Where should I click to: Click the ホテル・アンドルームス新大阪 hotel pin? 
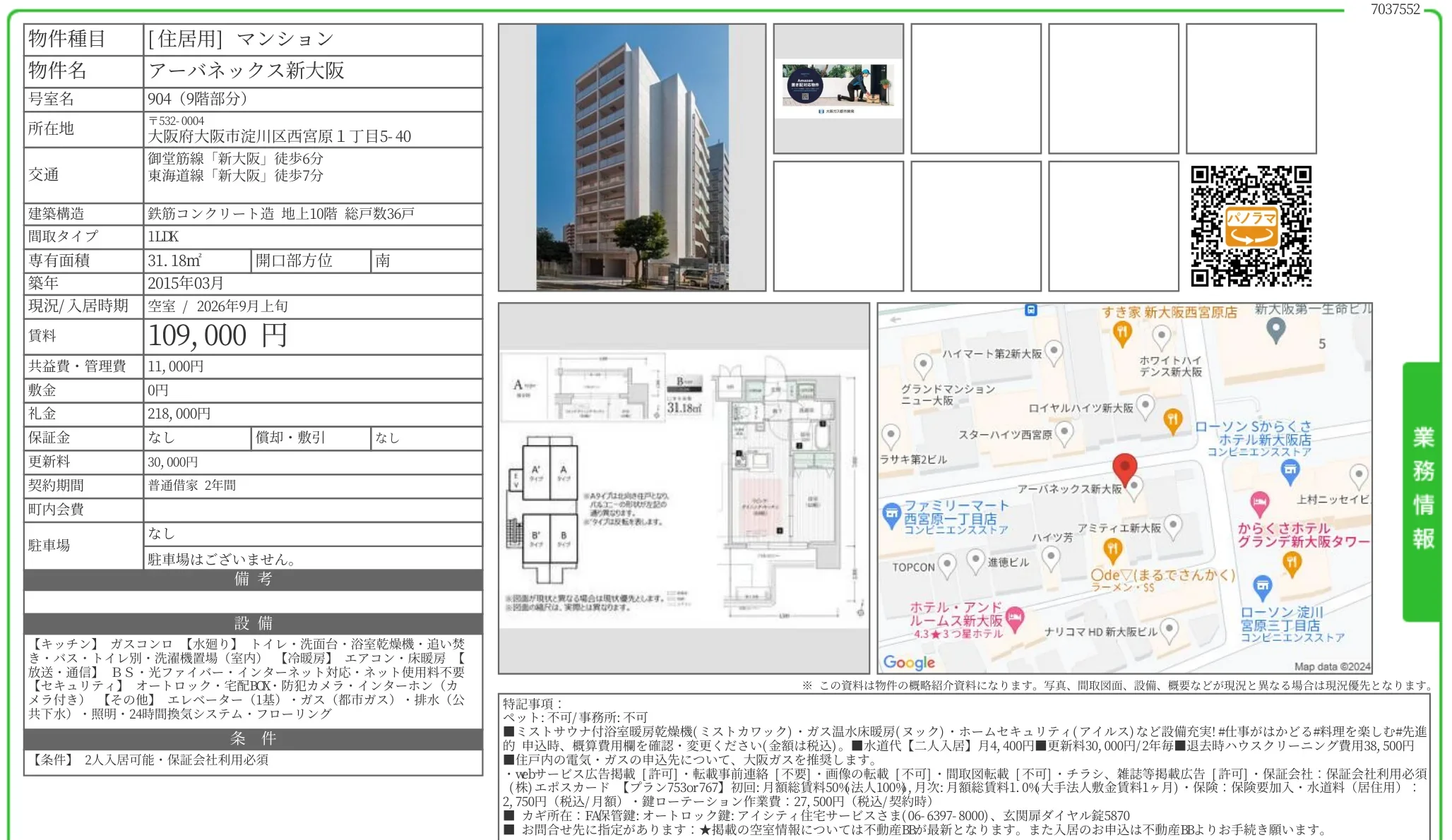click(x=1015, y=618)
